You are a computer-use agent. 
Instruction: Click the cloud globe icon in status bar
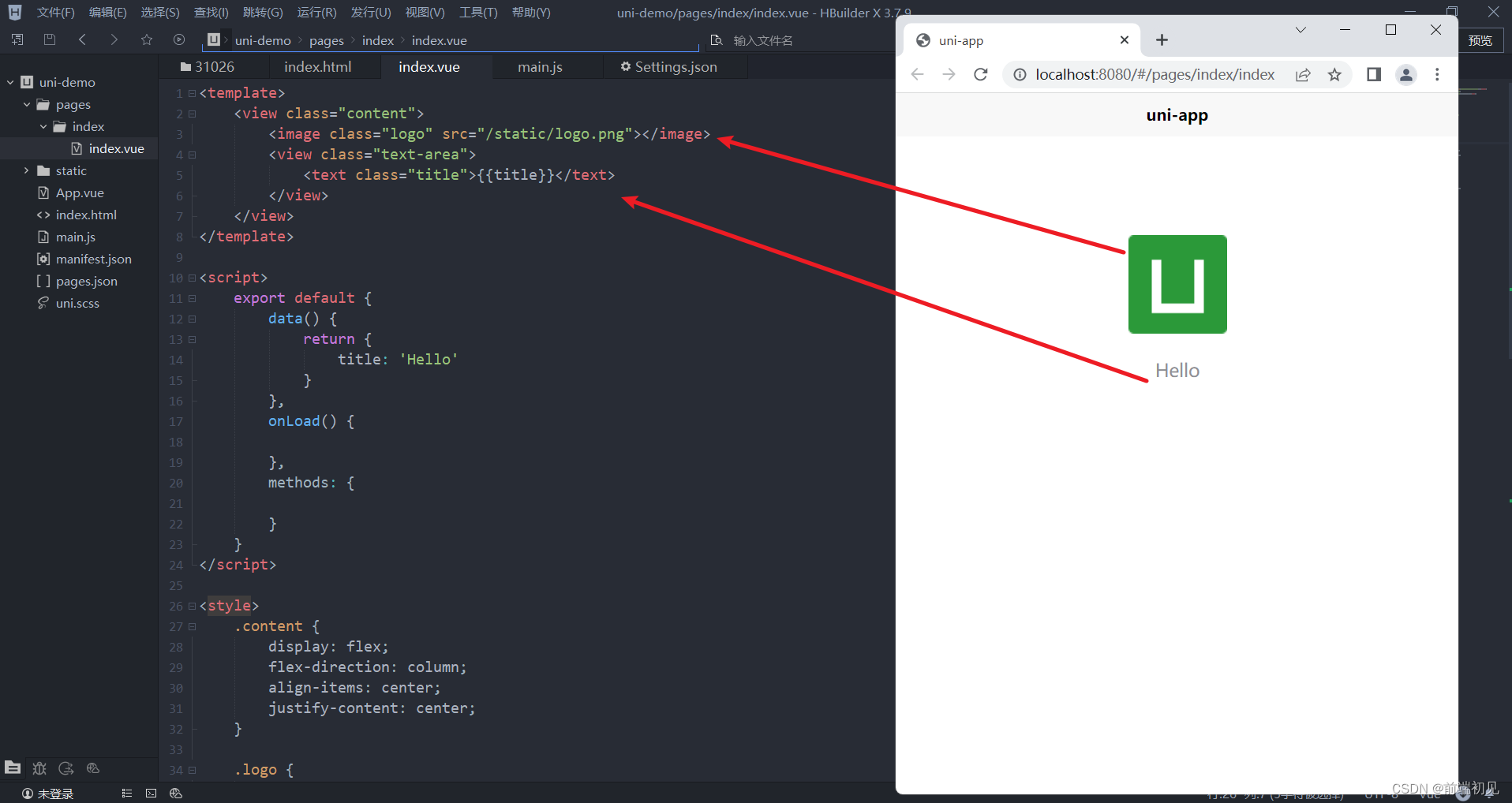(176, 794)
